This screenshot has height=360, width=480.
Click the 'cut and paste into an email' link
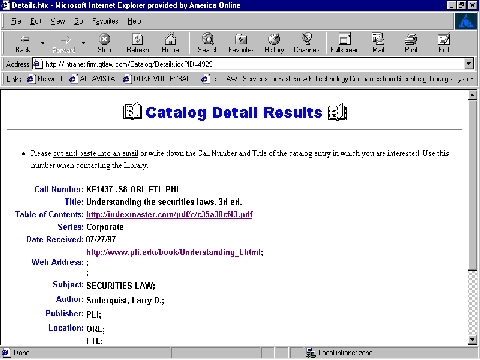pyautogui.click(x=96, y=153)
